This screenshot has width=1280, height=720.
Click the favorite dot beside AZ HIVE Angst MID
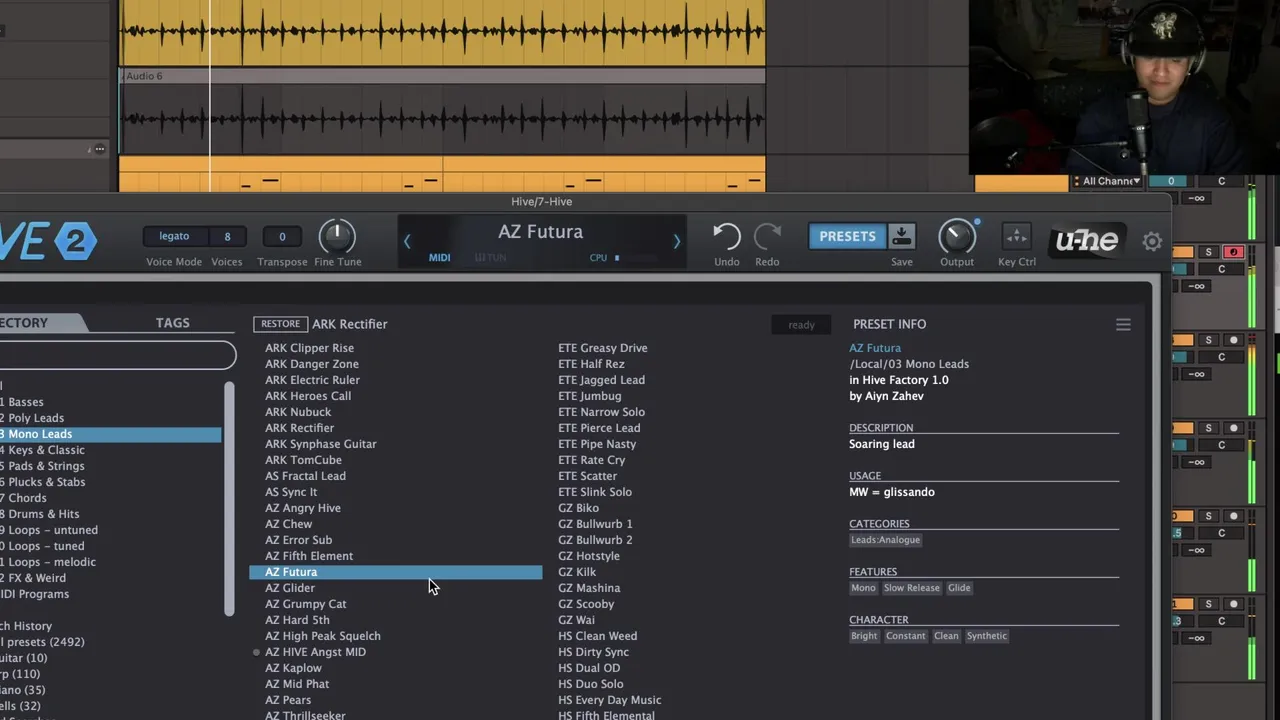pyautogui.click(x=258, y=652)
